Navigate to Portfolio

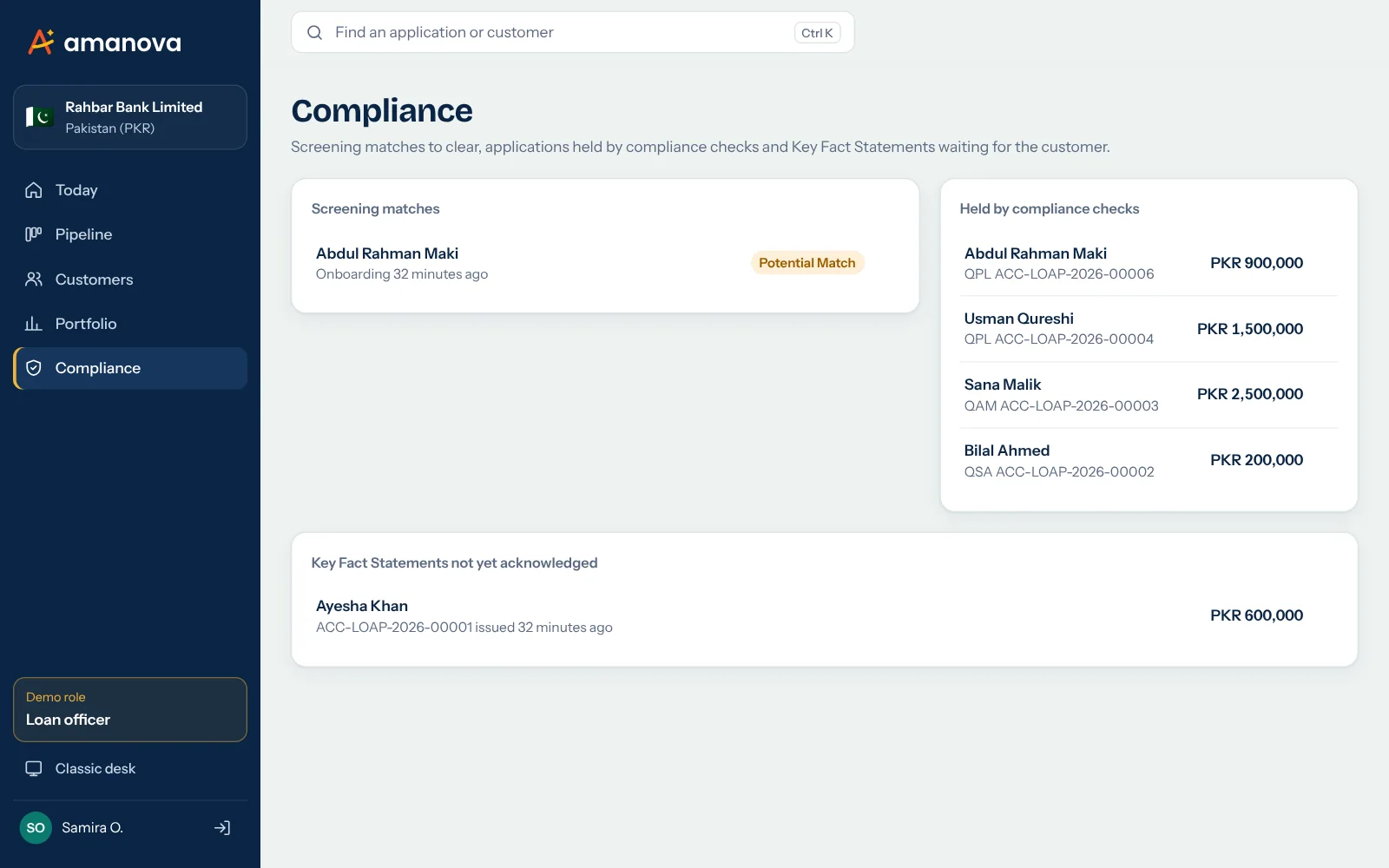click(130, 324)
